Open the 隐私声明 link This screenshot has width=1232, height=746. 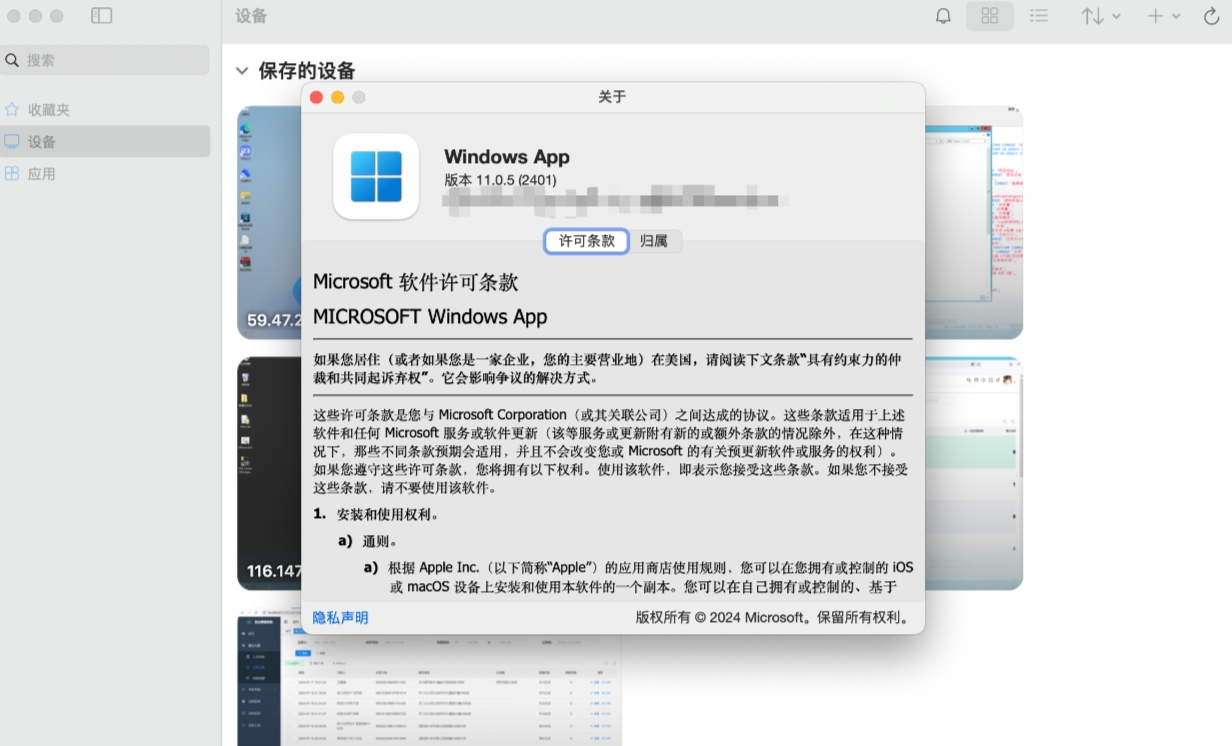340,618
